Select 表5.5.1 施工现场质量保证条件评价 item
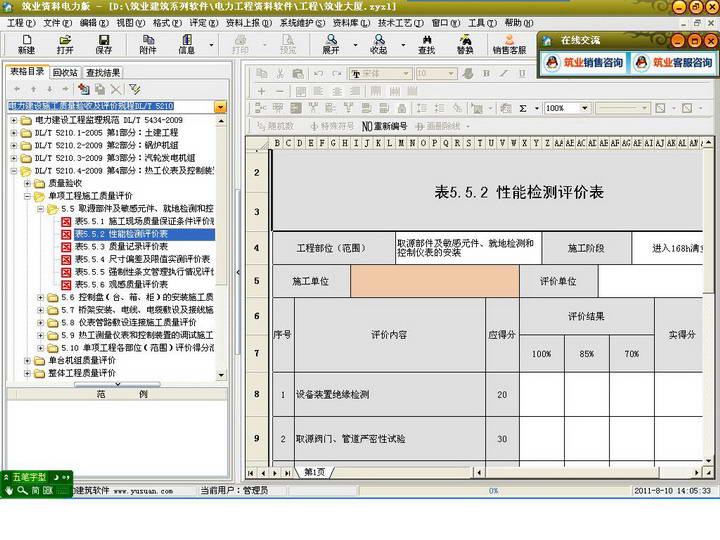The width and height of the screenshot is (720, 540). point(144,221)
